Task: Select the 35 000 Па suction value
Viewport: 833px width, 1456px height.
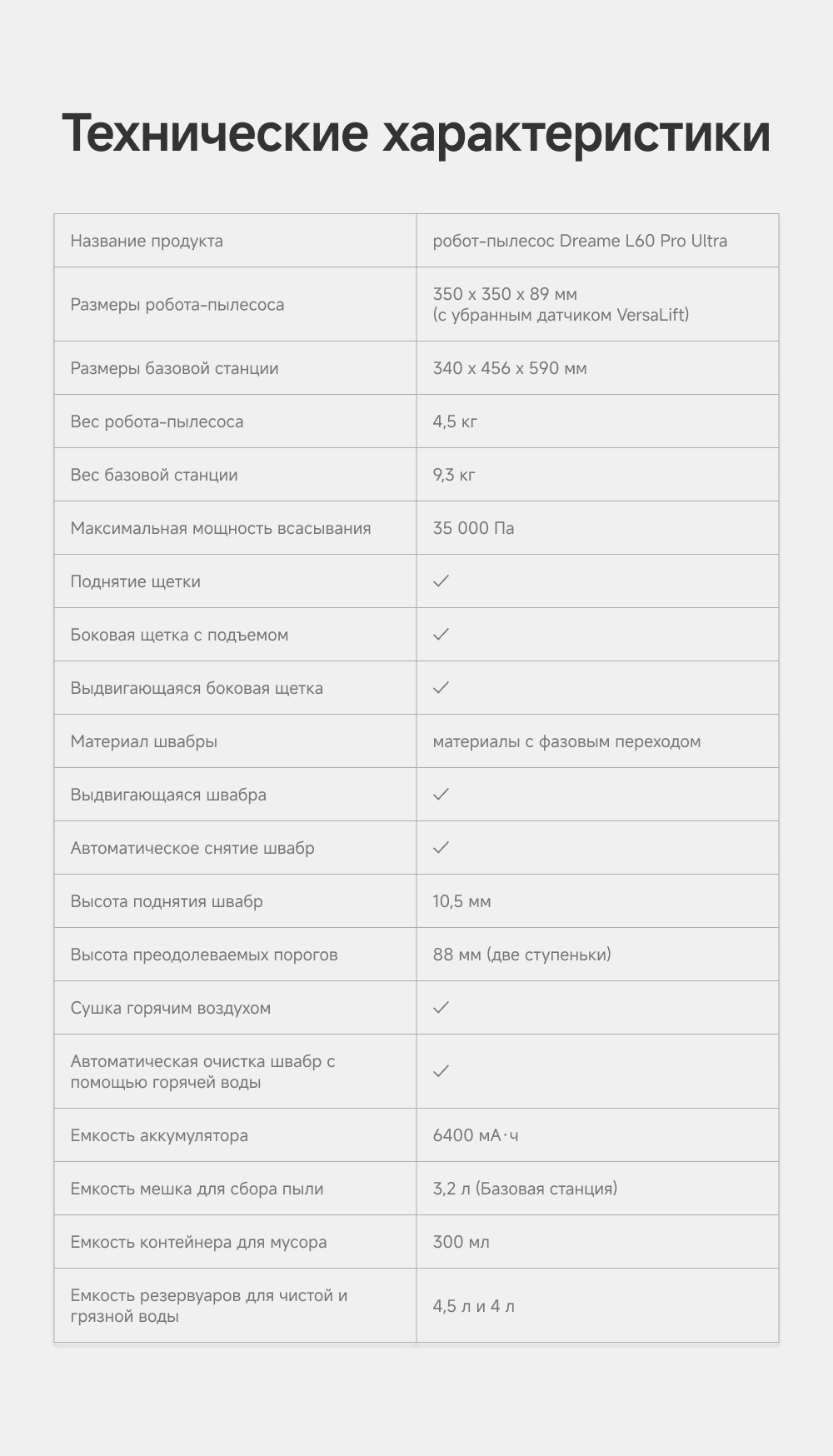Action: point(473,528)
